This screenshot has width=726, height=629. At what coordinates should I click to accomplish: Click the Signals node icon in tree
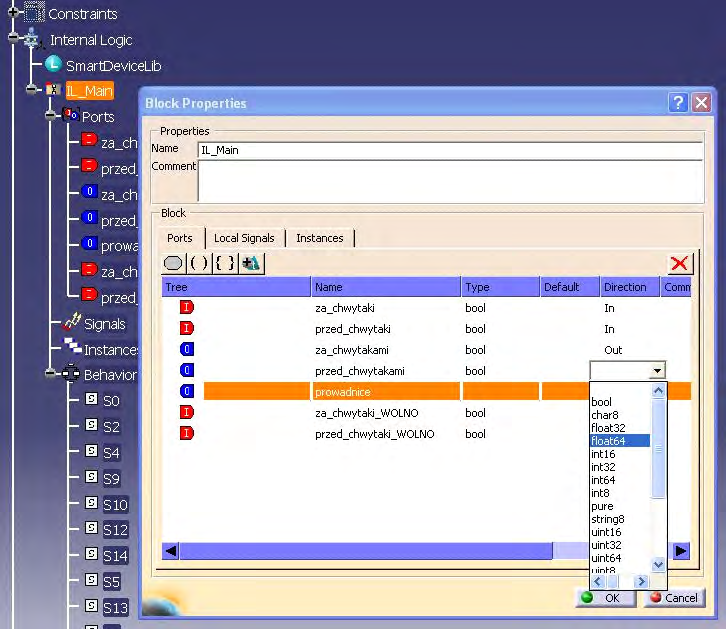(x=72, y=322)
